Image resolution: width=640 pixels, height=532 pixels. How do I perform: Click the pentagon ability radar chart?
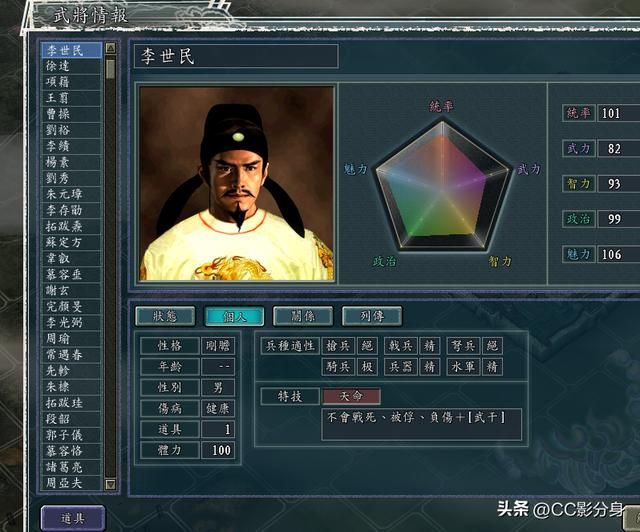click(x=442, y=185)
